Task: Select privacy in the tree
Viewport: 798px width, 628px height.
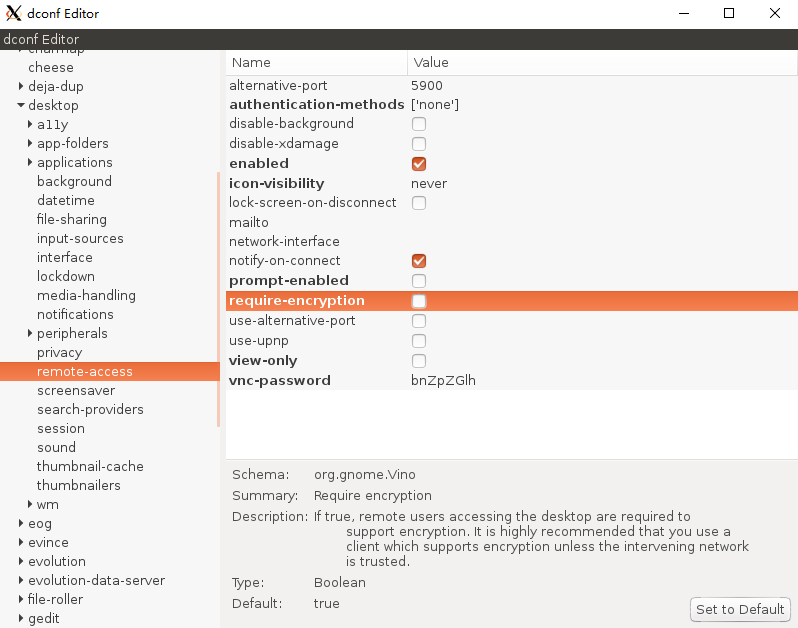Action: click(60, 352)
